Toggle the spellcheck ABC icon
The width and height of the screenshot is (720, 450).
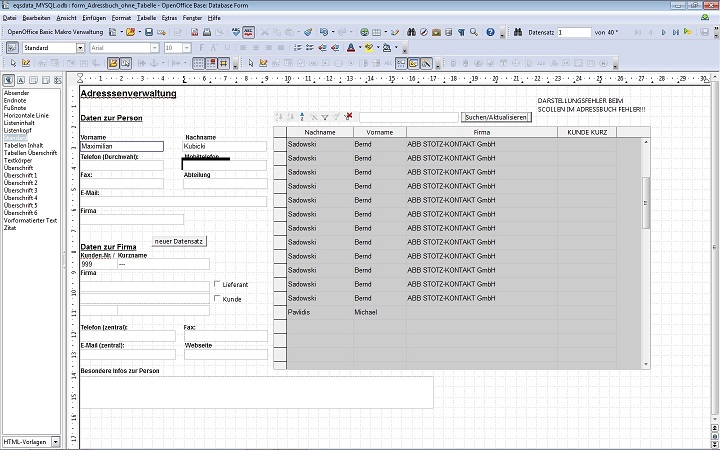point(248,32)
